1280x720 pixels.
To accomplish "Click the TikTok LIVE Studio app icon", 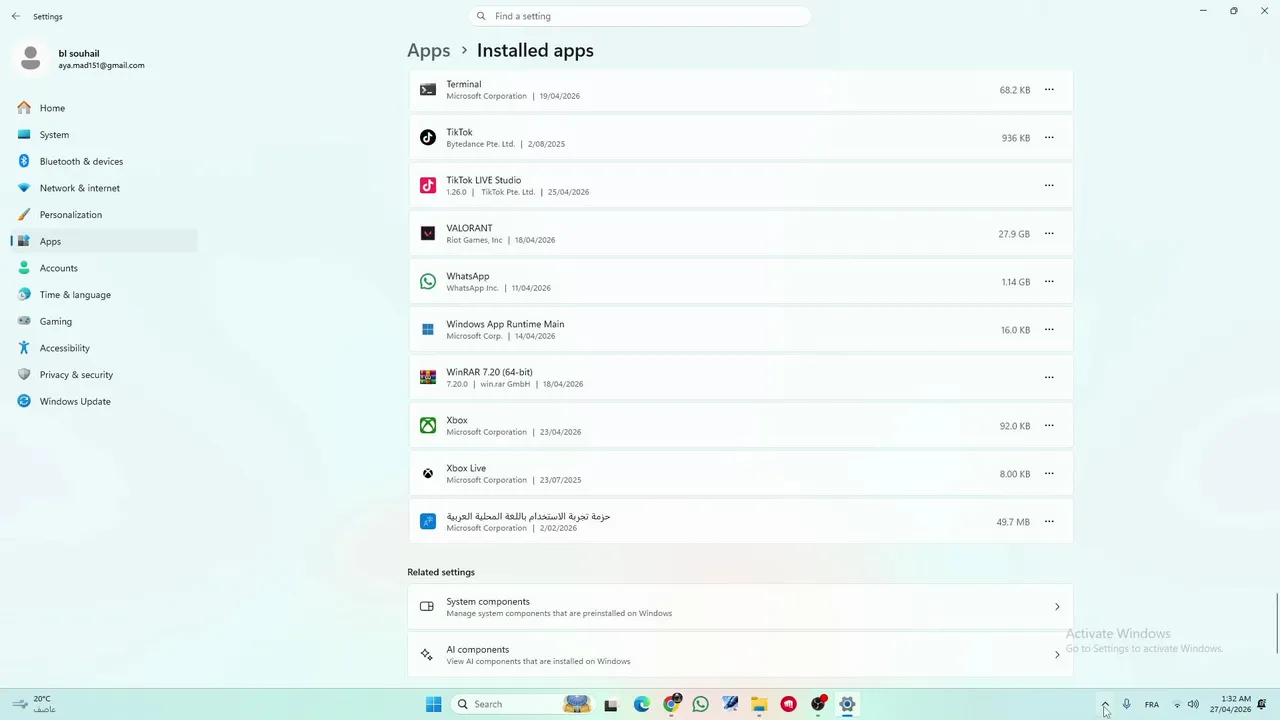I will tap(428, 186).
